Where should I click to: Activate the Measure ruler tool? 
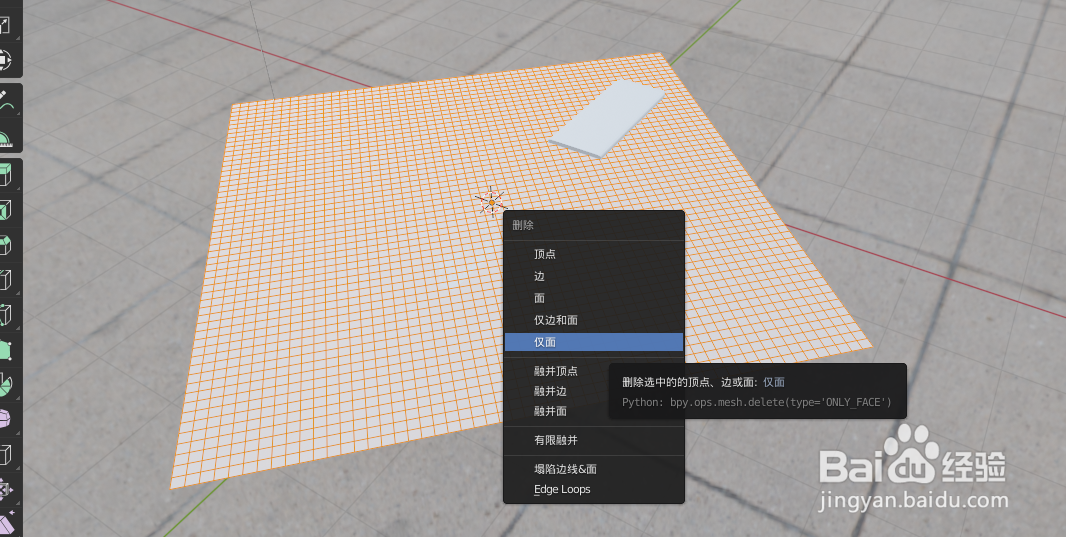[4, 137]
